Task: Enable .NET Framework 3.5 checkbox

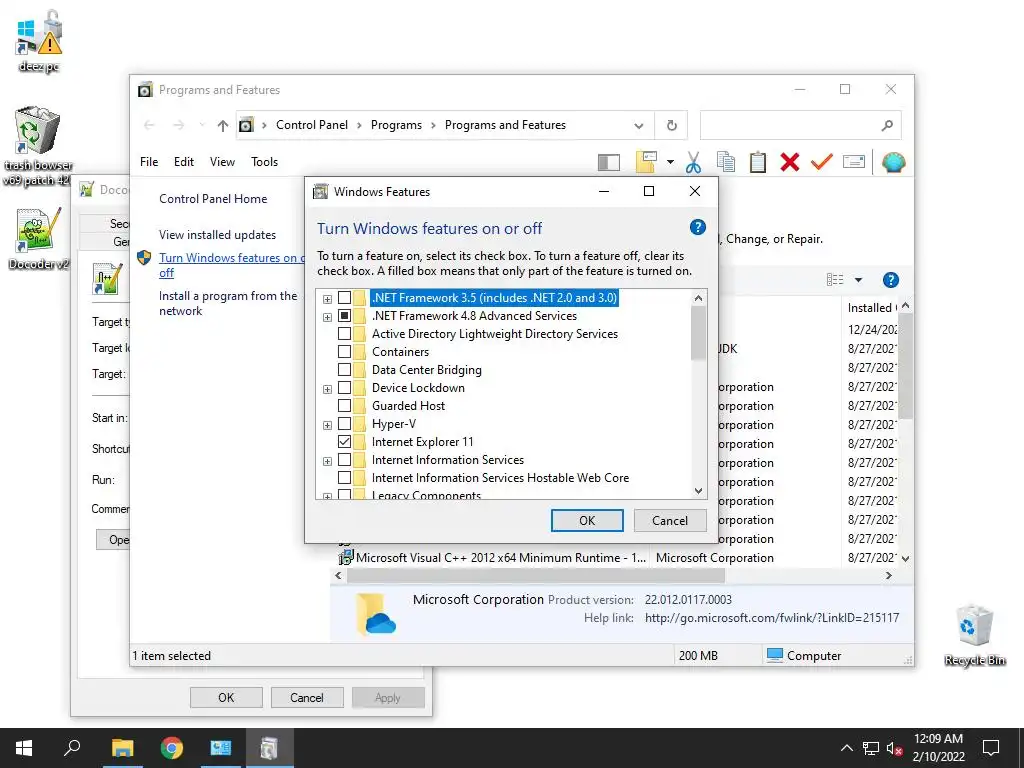Action: [344, 298]
